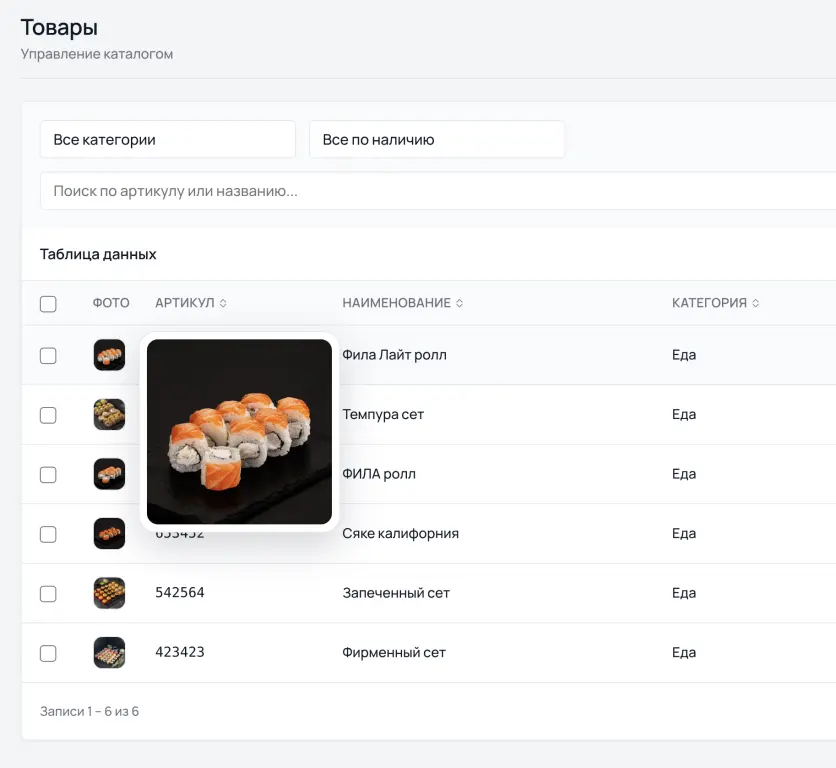Click sort arrows next to Наименование
836x768 pixels.
pos(459,303)
